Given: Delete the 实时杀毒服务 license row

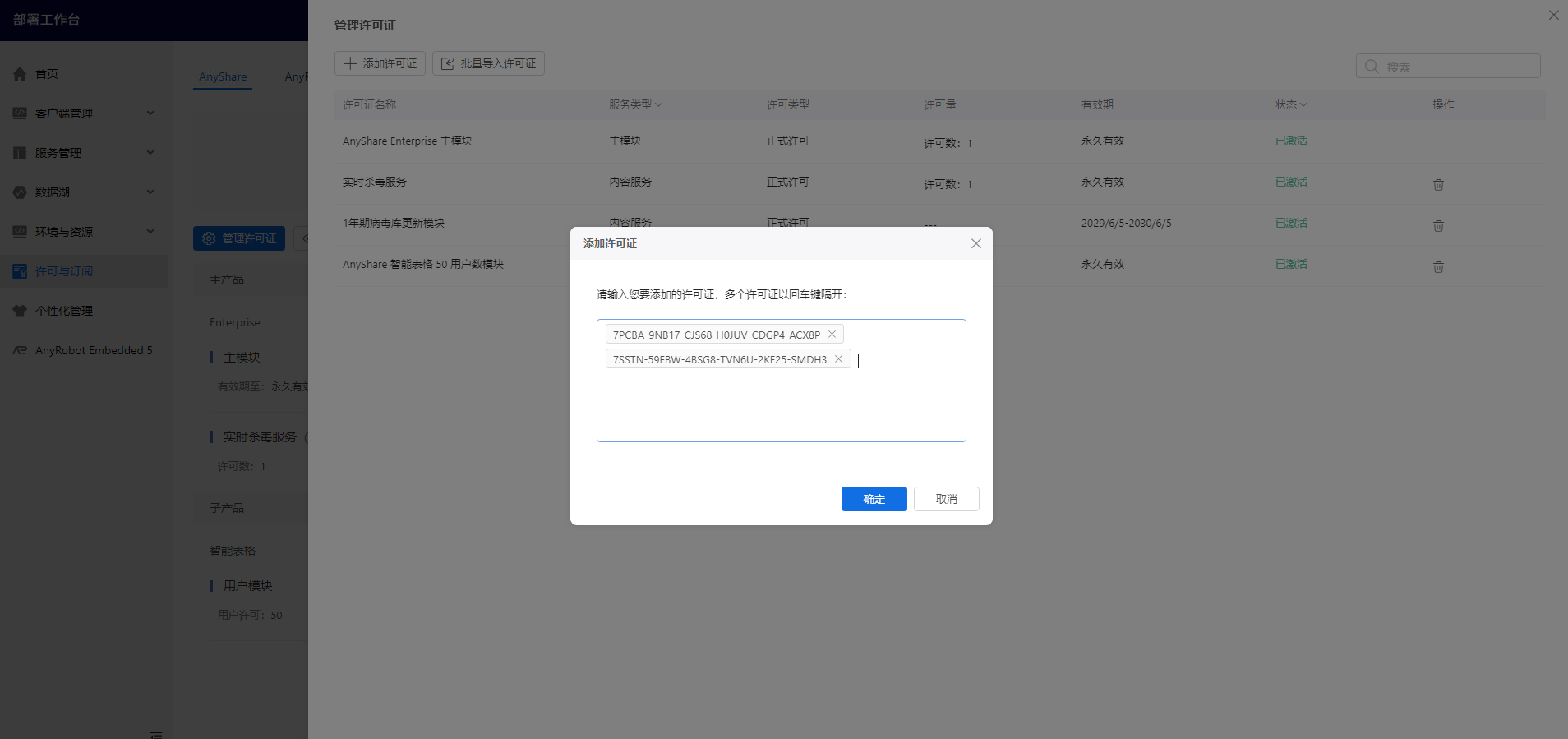Looking at the screenshot, I should pyautogui.click(x=1438, y=184).
